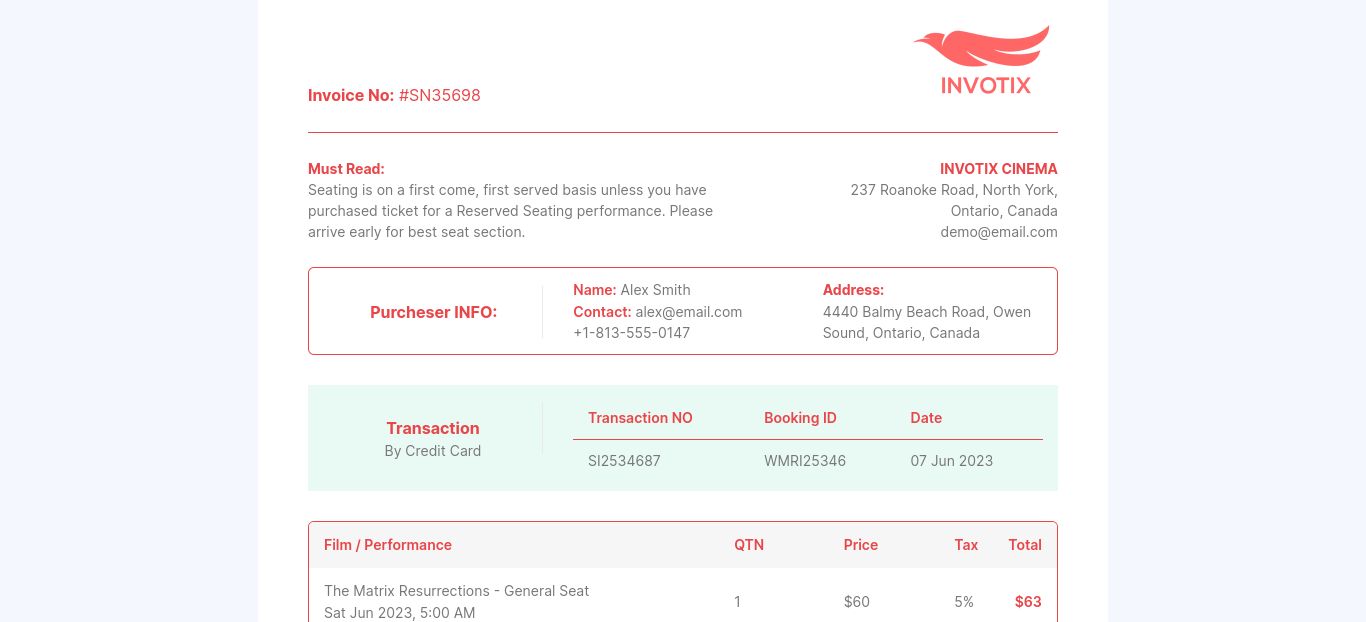Select the Invoice No: label
Image resolution: width=1366 pixels, height=622 pixels.
351,96
